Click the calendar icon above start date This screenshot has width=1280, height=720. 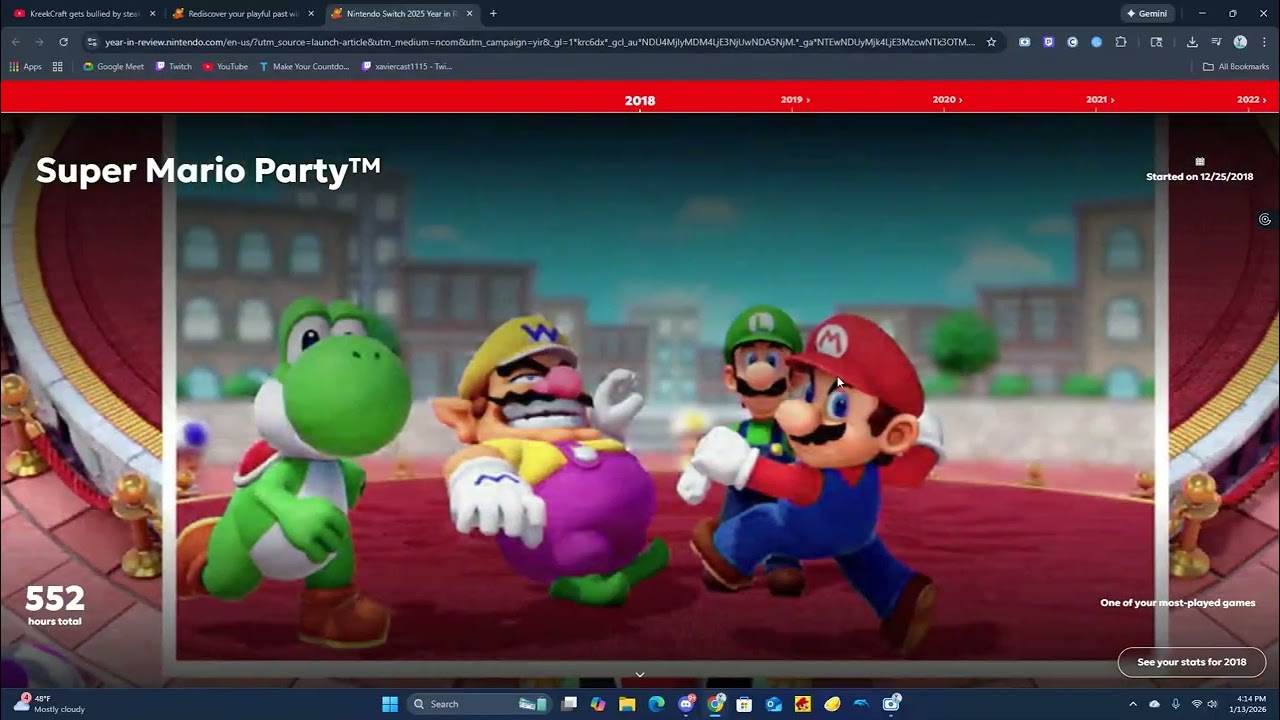click(1199, 161)
